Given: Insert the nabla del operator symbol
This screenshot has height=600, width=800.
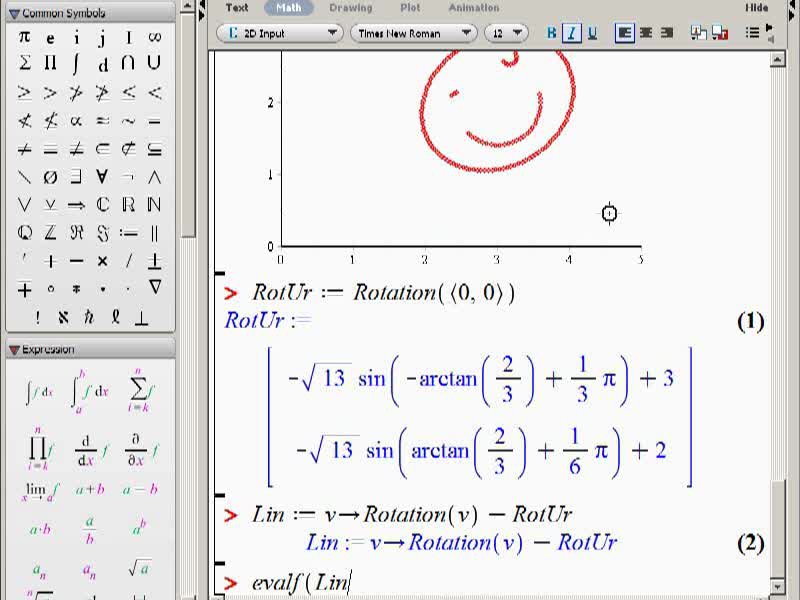Looking at the screenshot, I should [155, 288].
